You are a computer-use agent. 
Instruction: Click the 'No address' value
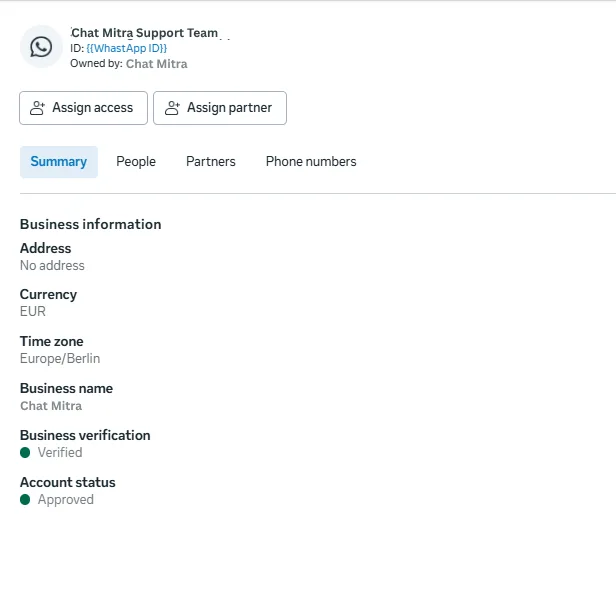[x=52, y=266]
